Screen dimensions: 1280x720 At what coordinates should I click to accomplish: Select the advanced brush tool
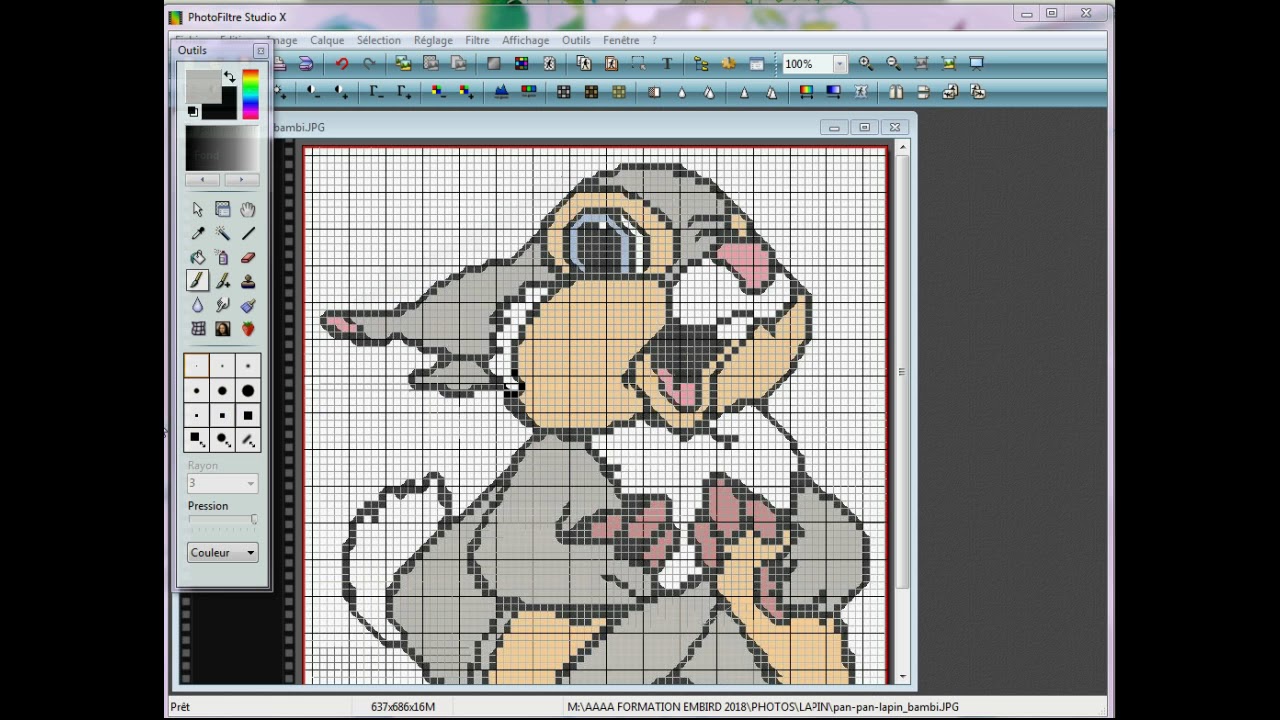tap(222, 281)
